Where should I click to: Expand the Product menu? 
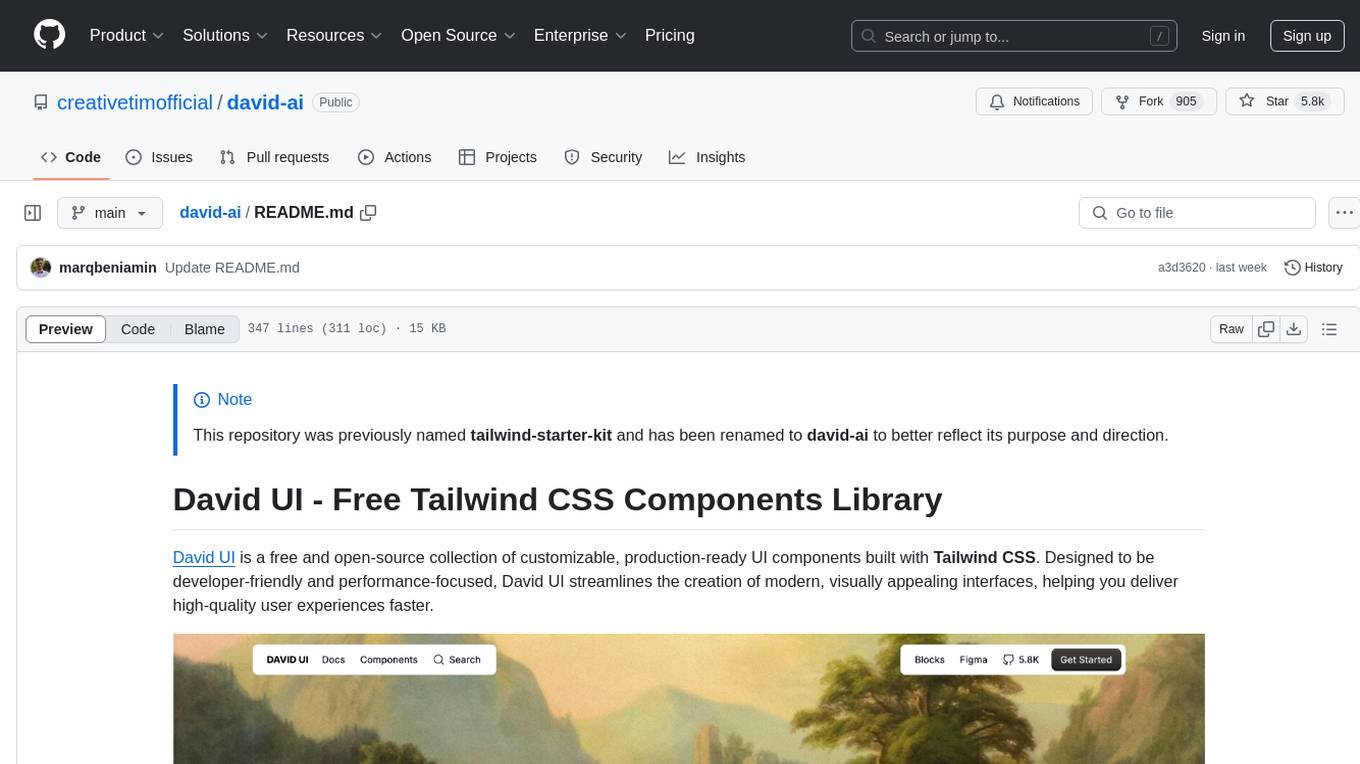(127, 35)
